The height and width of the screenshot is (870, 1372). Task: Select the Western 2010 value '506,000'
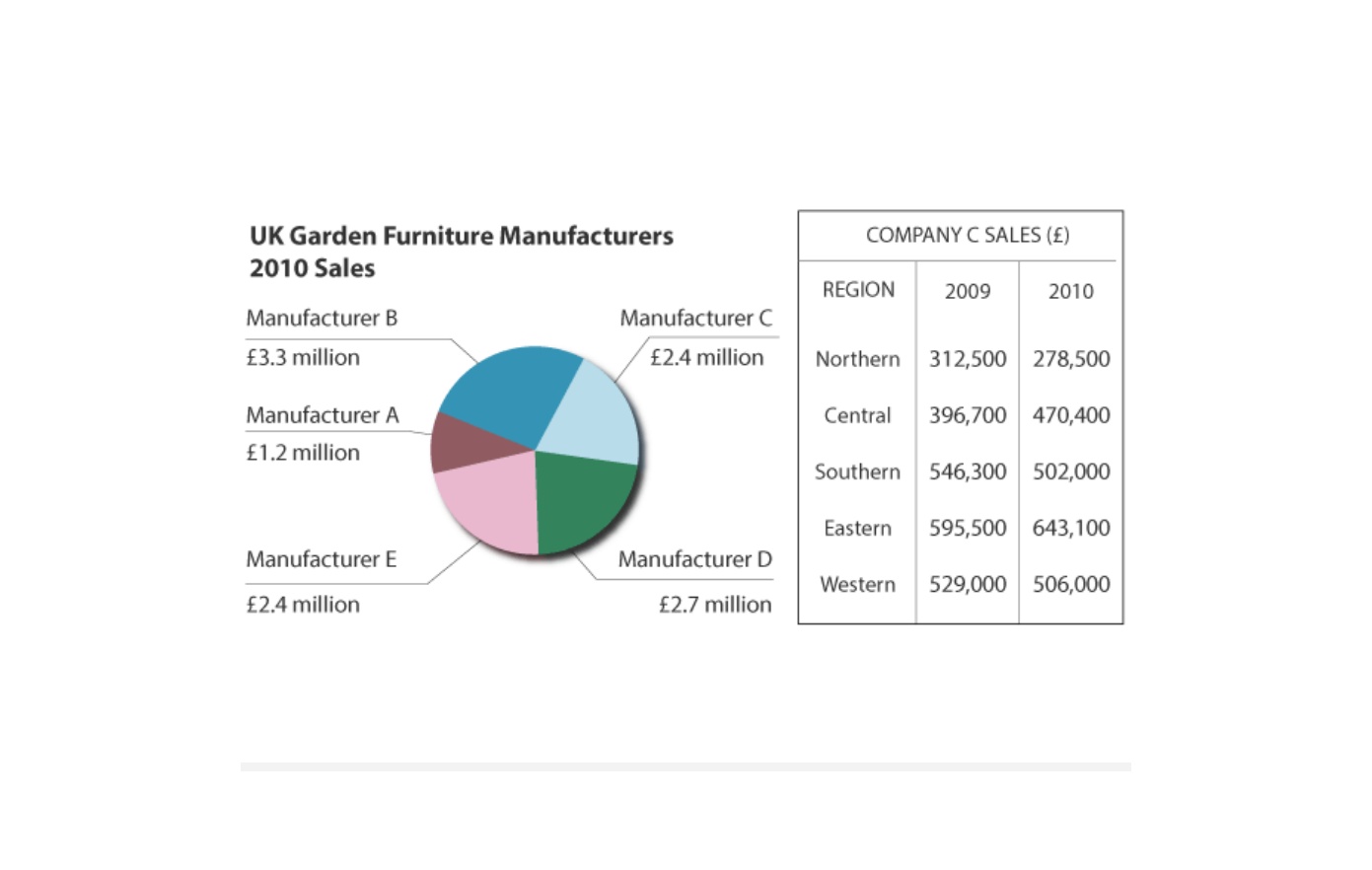tap(1071, 584)
